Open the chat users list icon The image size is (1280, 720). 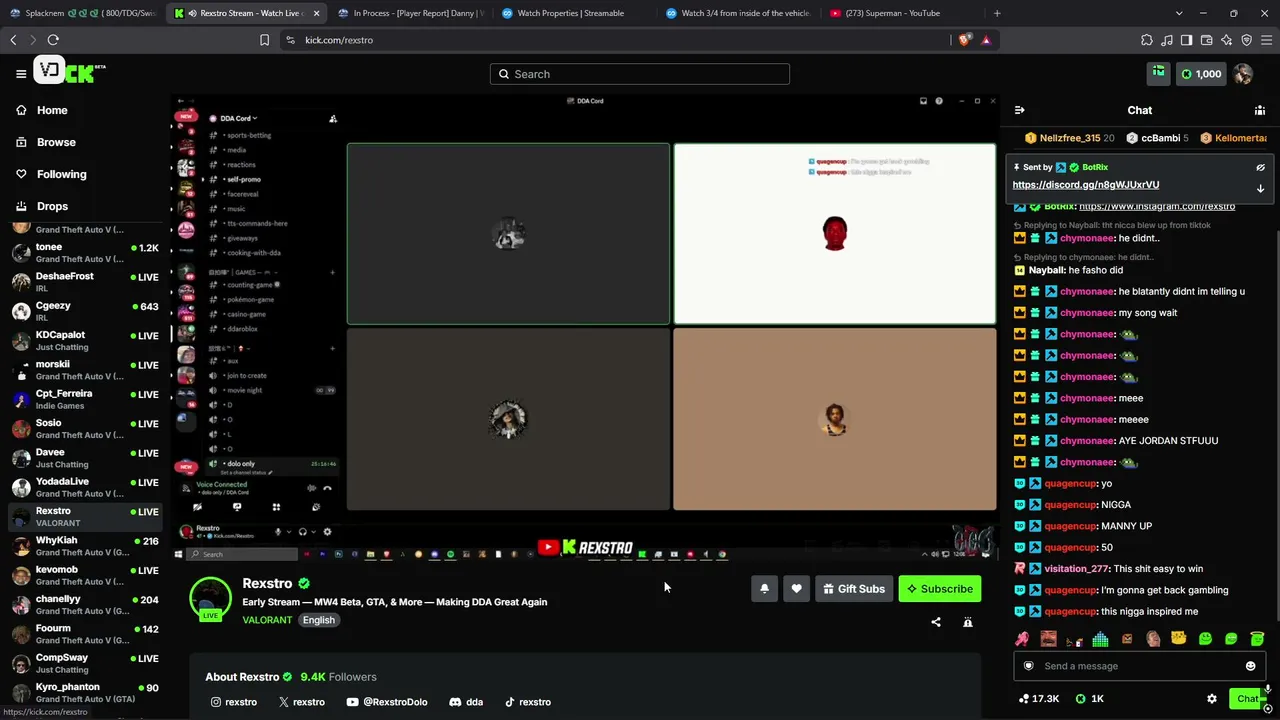coord(1259,110)
